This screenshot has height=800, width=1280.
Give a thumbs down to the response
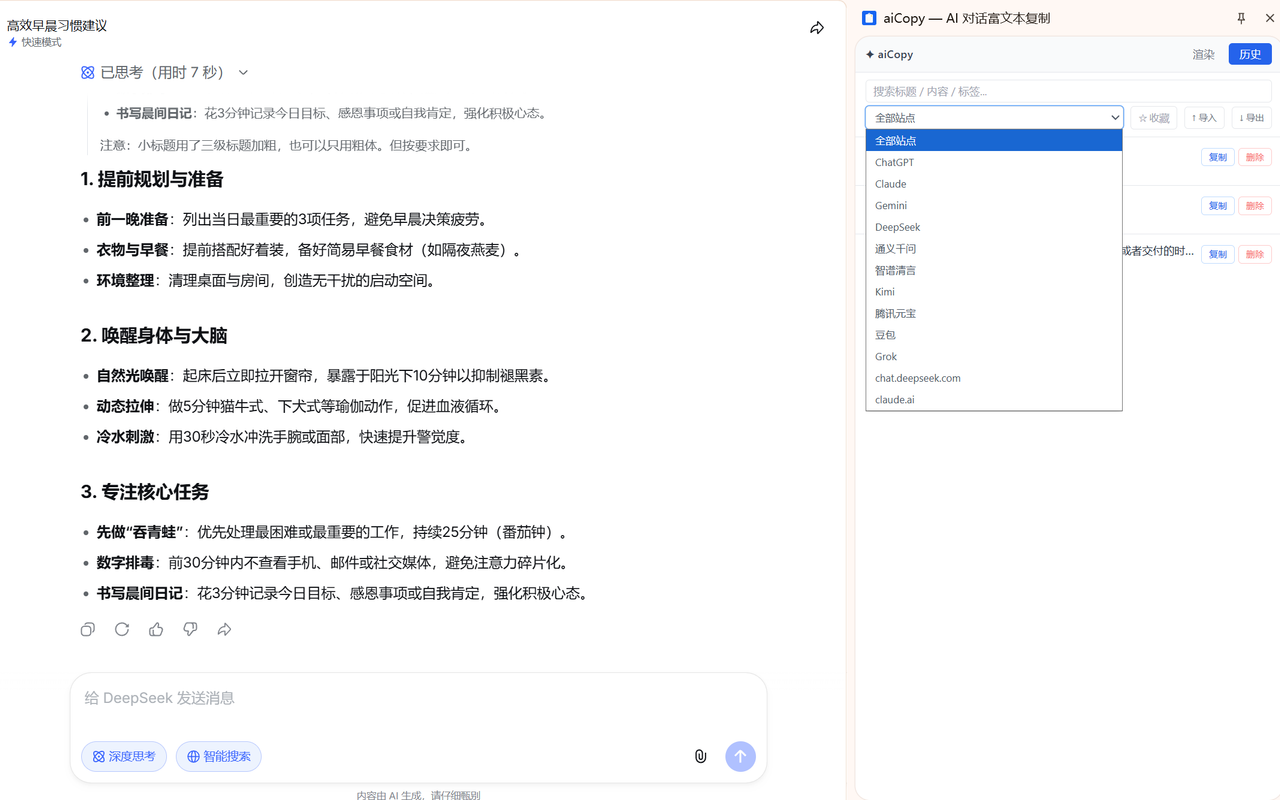[190, 629]
